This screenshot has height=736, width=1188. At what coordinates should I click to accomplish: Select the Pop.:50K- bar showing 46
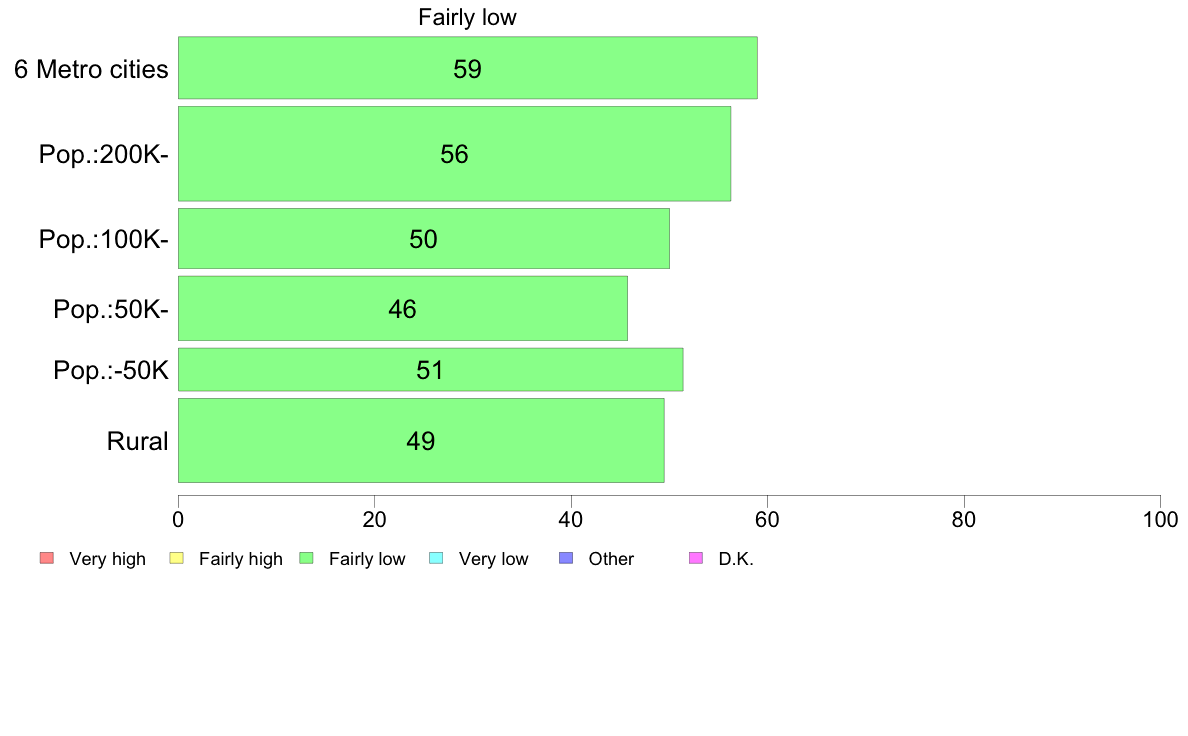point(402,308)
